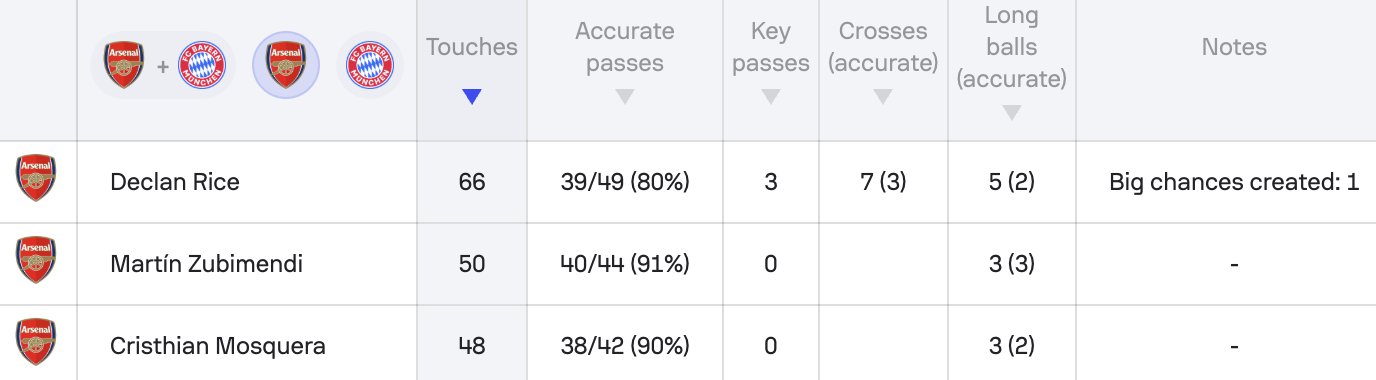1376x380 pixels.
Task: Click the Touches column header
Action: [x=472, y=47]
